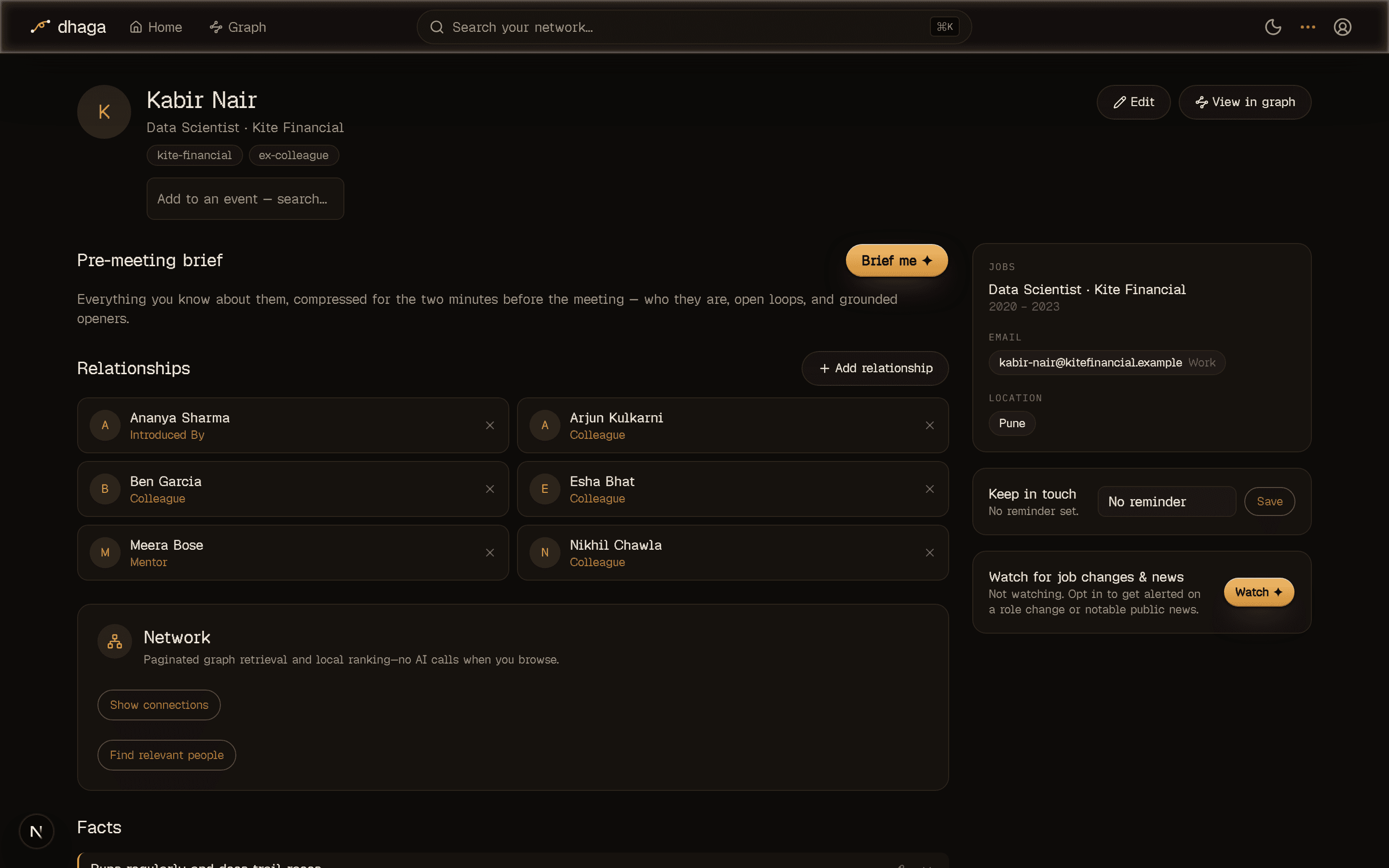Click View in graph button
Image resolution: width=1389 pixels, height=868 pixels.
point(1245,102)
